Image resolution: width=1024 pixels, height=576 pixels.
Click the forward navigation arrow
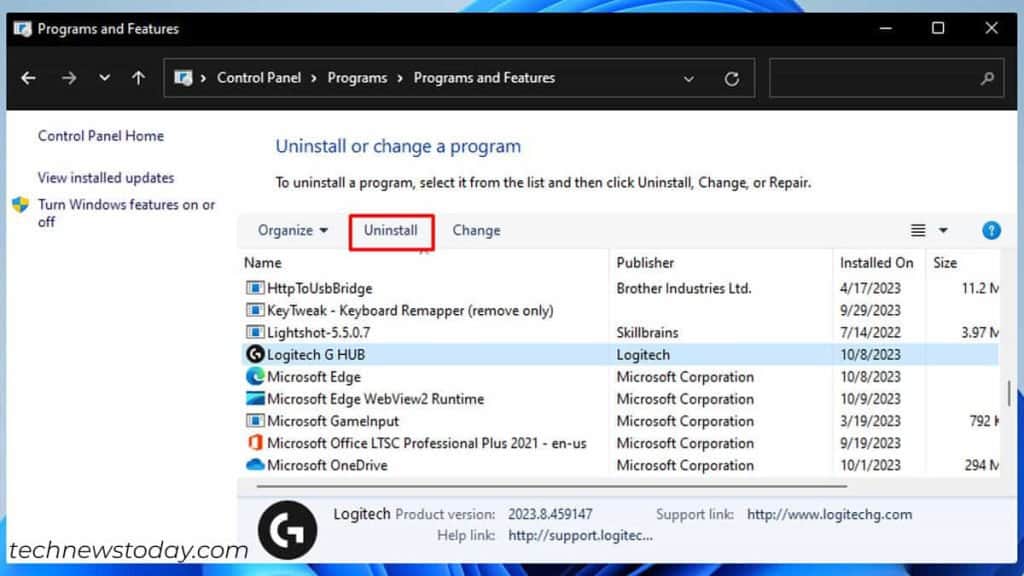click(x=69, y=78)
